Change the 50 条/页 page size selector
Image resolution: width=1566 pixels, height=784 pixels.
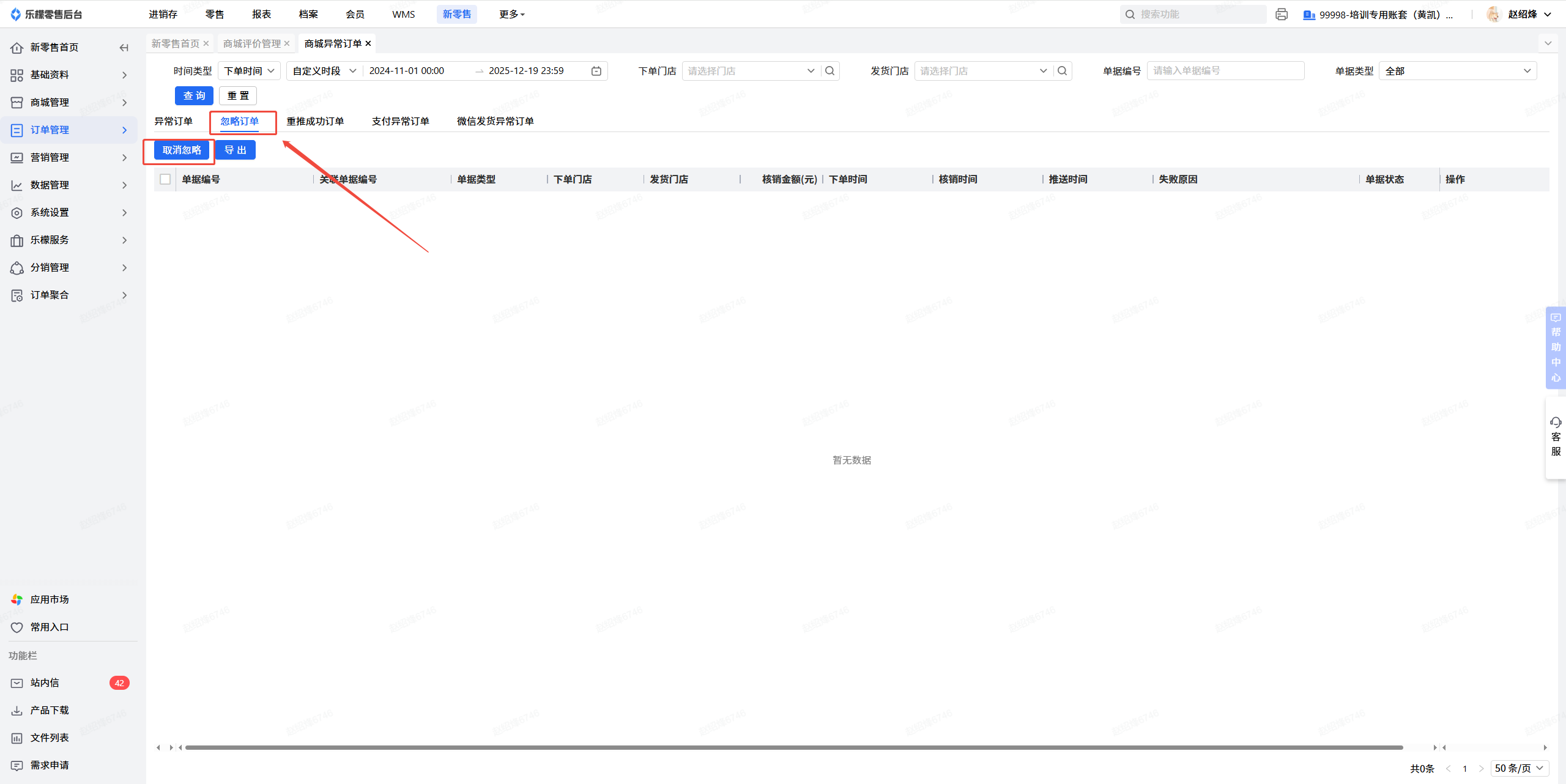(x=1519, y=768)
